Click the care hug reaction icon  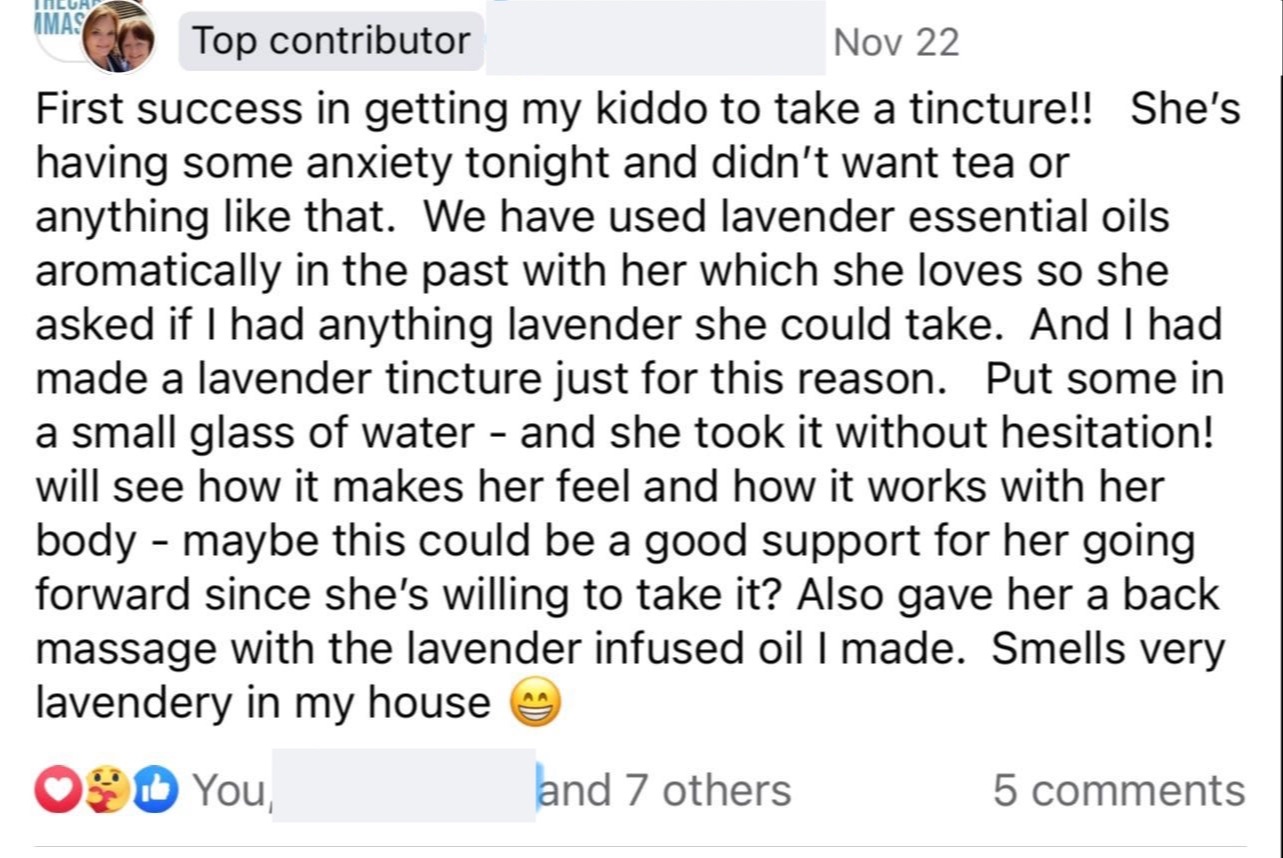click(104, 790)
